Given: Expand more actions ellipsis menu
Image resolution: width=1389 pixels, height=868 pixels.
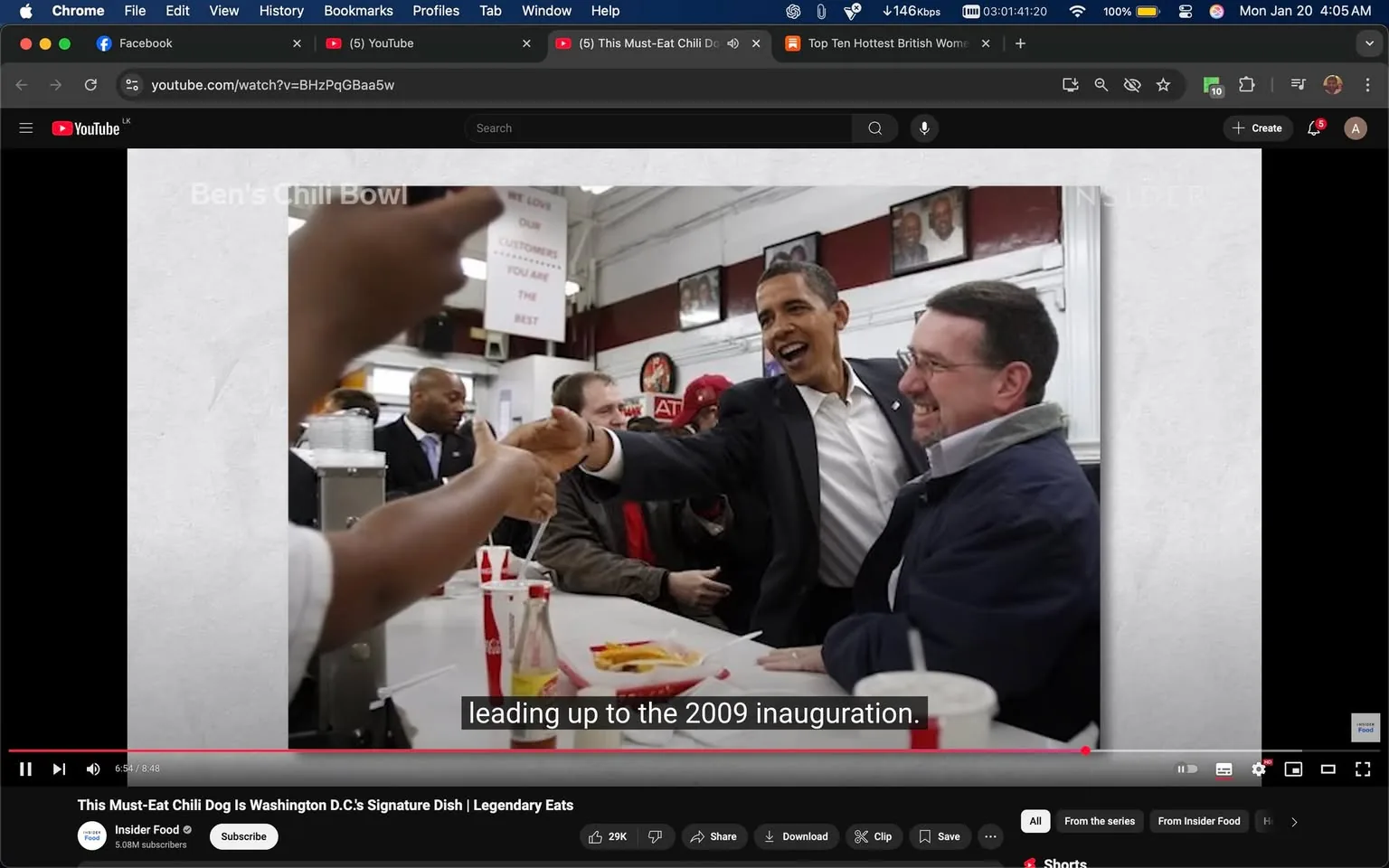Looking at the screenshot, I should 990,836.
